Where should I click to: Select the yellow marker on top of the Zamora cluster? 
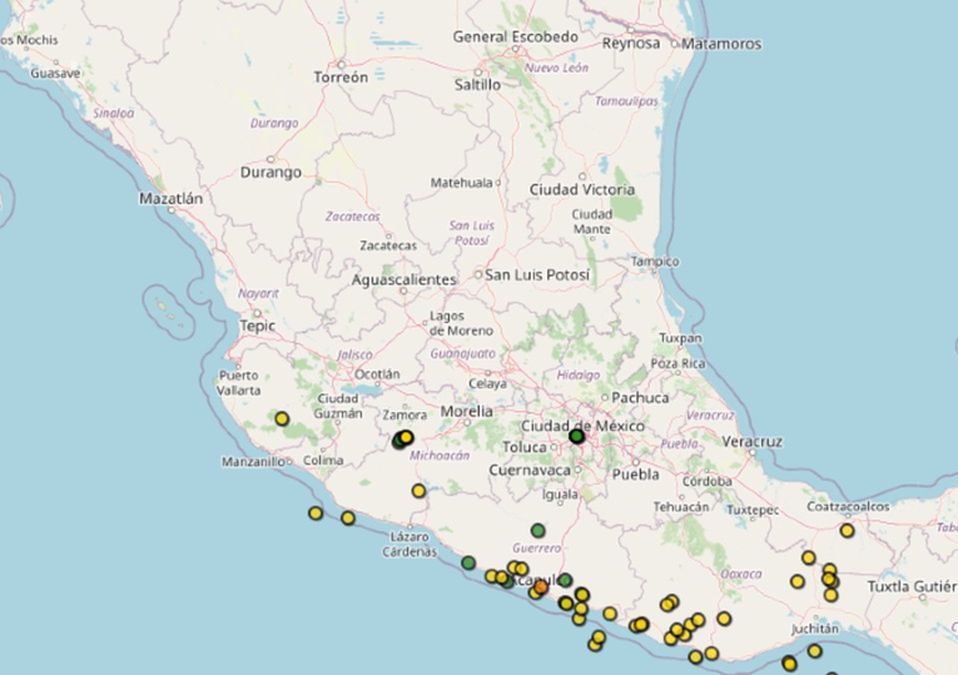(x=406, y=437)
